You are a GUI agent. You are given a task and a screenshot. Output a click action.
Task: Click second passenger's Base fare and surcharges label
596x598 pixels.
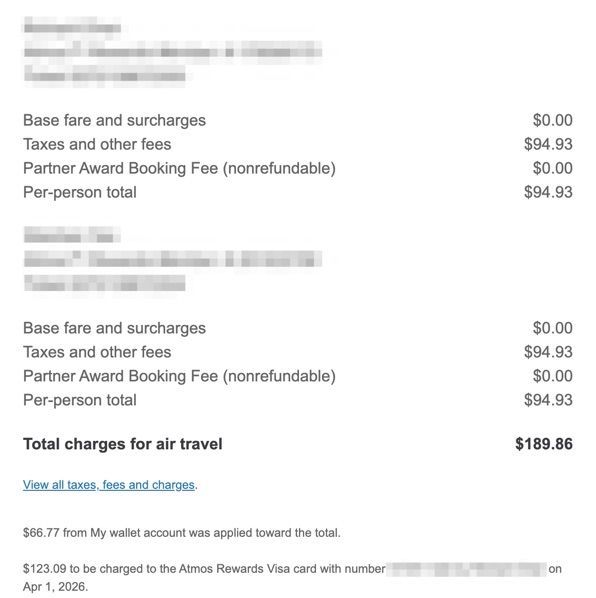[114, 328]
